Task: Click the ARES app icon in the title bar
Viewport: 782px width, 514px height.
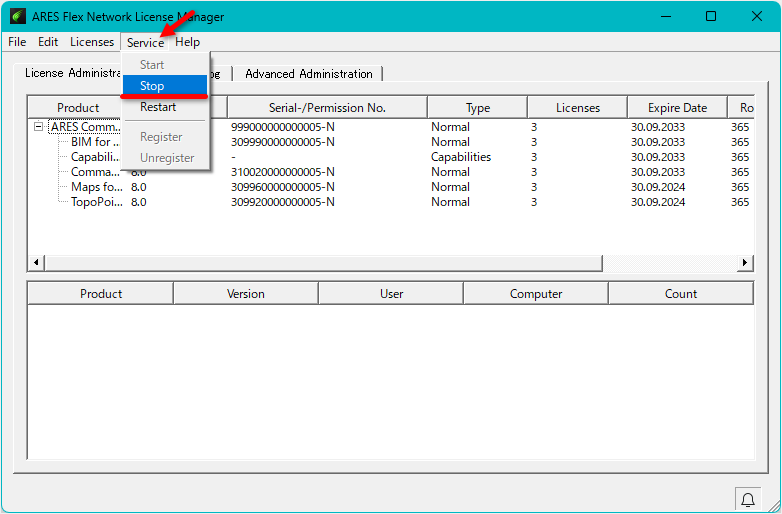Action: [18, 16]
